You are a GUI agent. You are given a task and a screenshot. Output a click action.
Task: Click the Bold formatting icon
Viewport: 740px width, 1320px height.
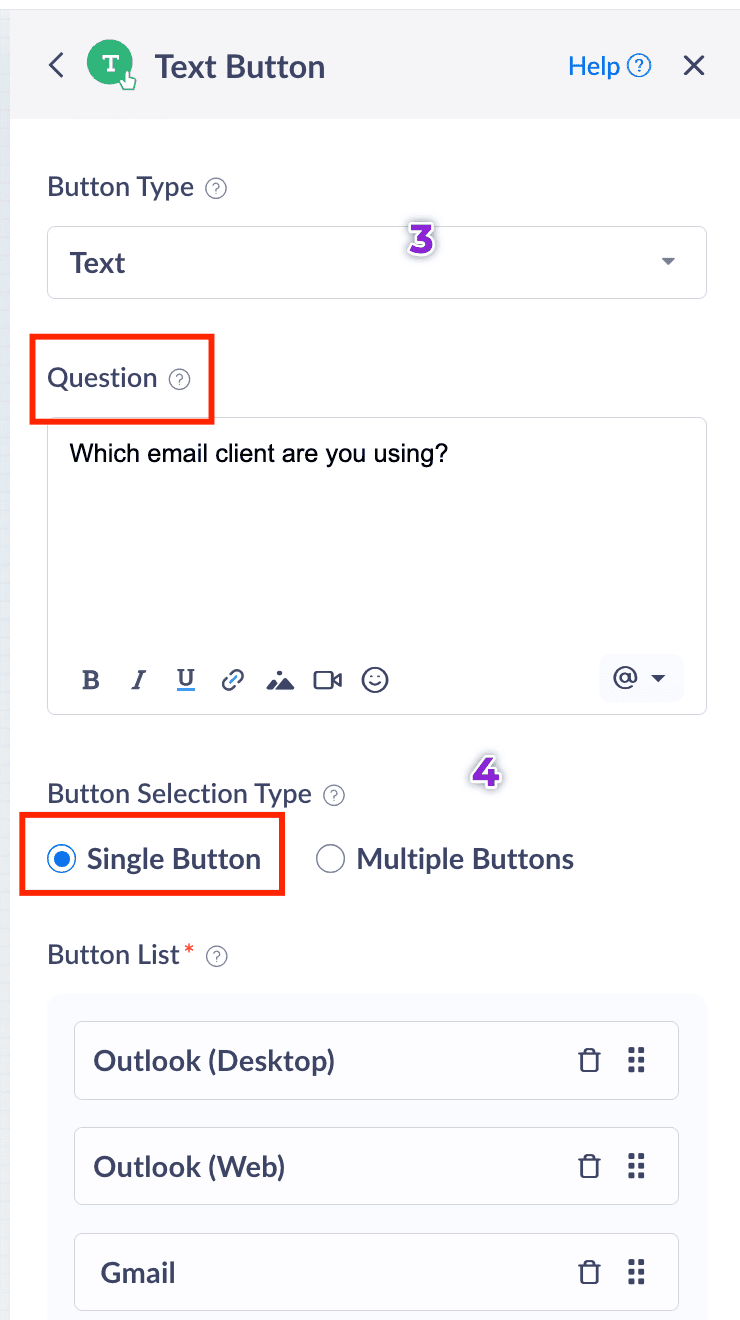coord(91,680)
